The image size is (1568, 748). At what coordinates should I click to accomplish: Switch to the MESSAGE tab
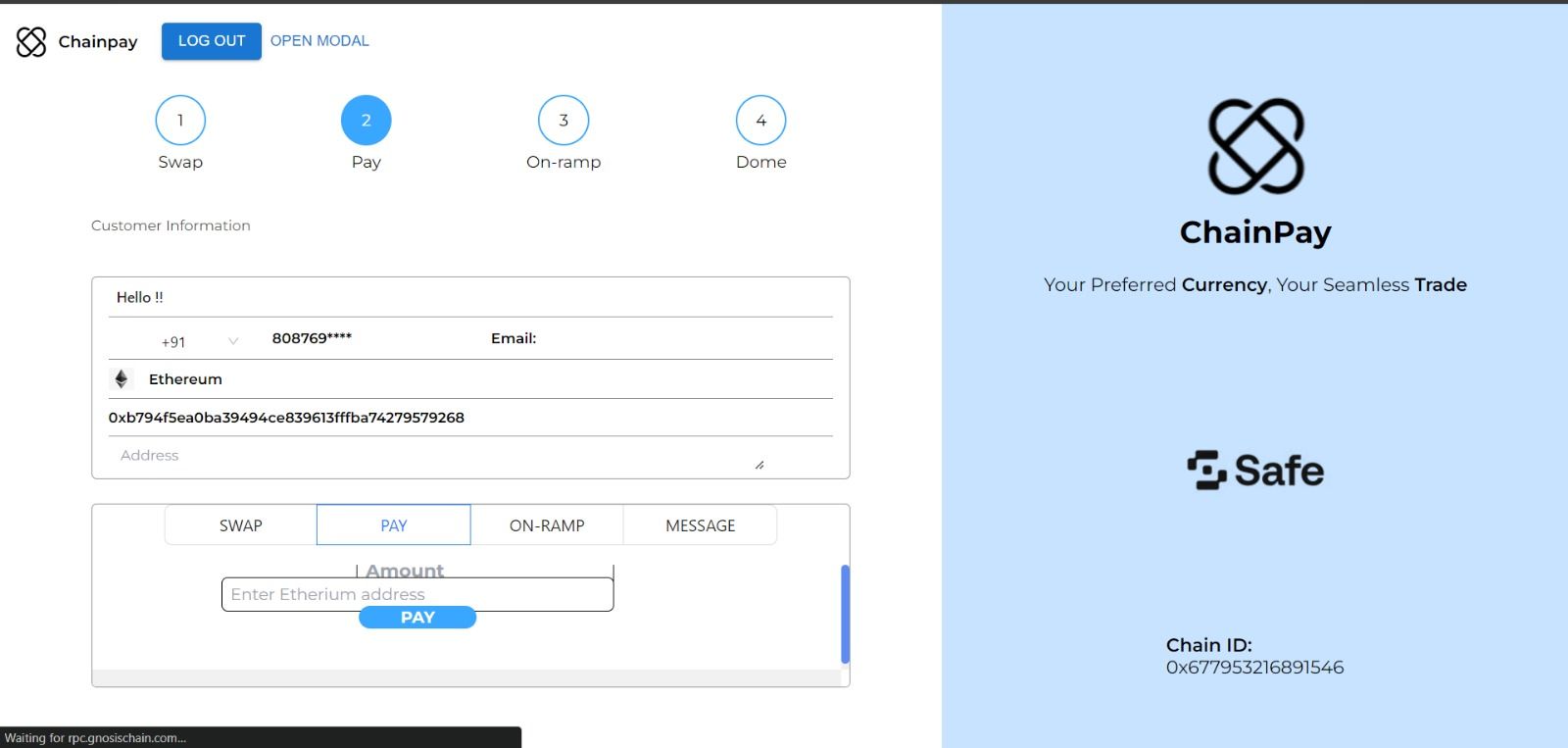pyautogui.click(x=701, y=525)
